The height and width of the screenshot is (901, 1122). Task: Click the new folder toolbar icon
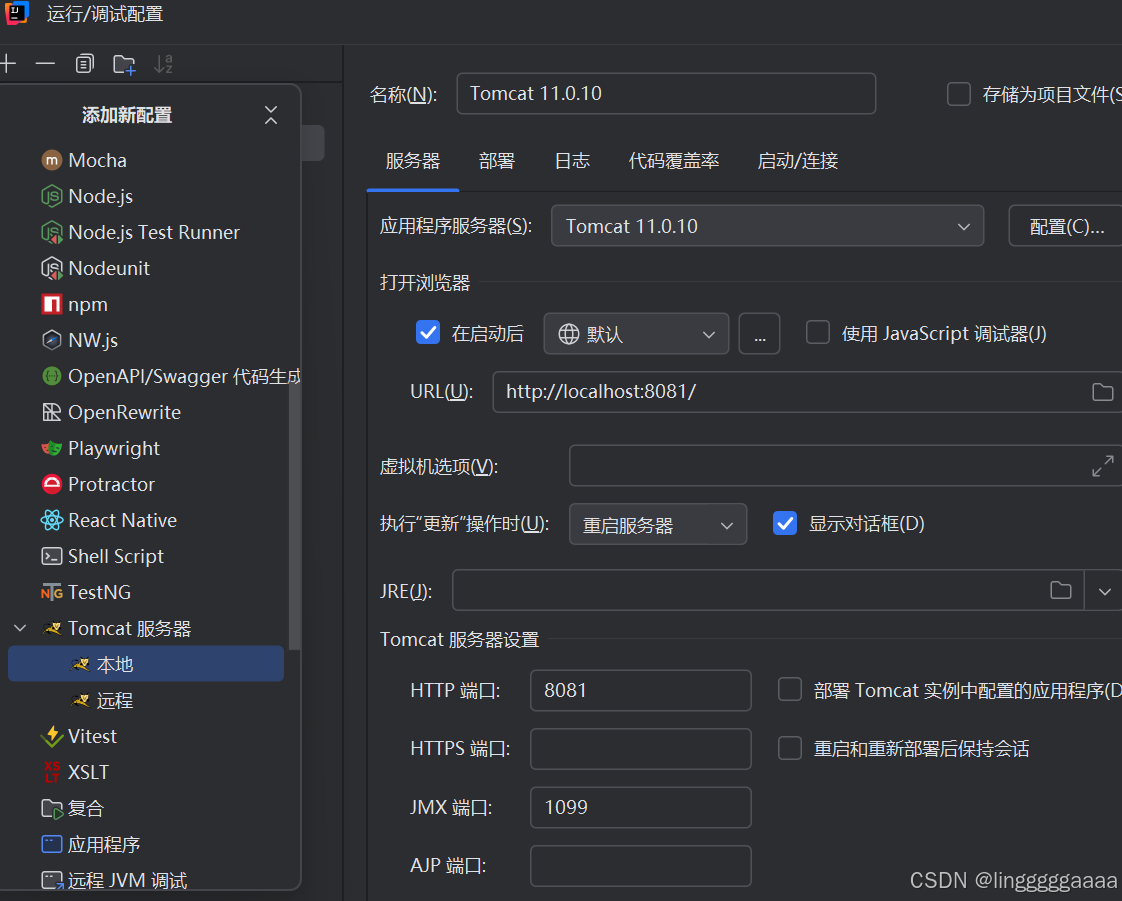pos(125,64)
